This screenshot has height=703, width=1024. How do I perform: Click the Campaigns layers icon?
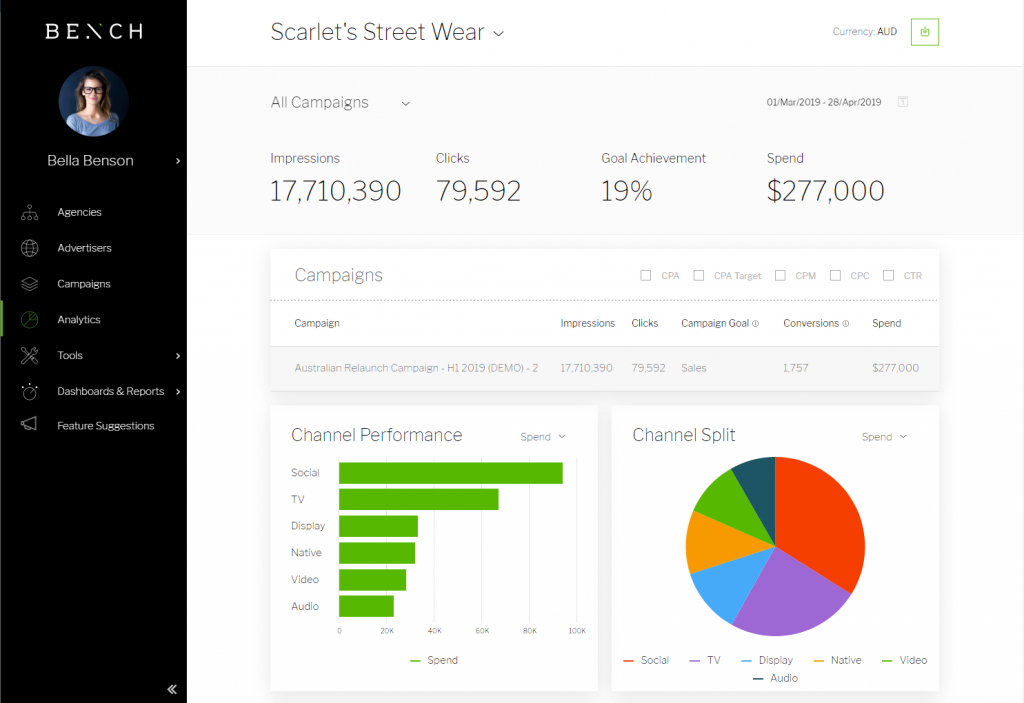(29, 284)
